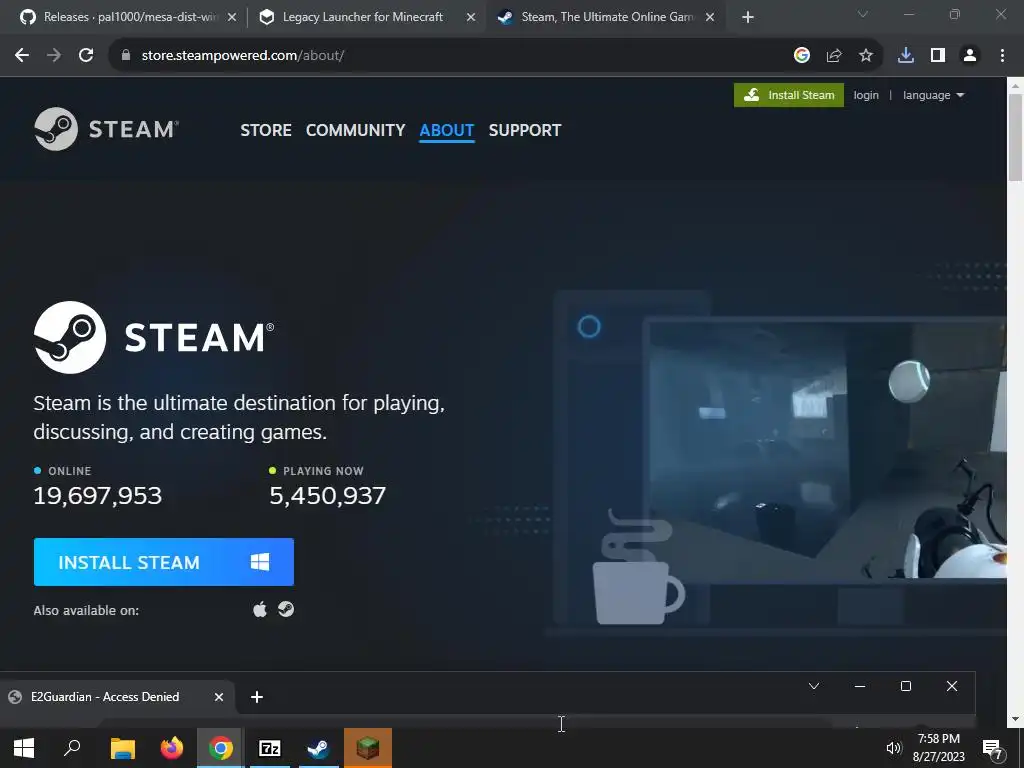Share this page via share icon
This screenshot has width=1024, height=768.
pos(834,56)
